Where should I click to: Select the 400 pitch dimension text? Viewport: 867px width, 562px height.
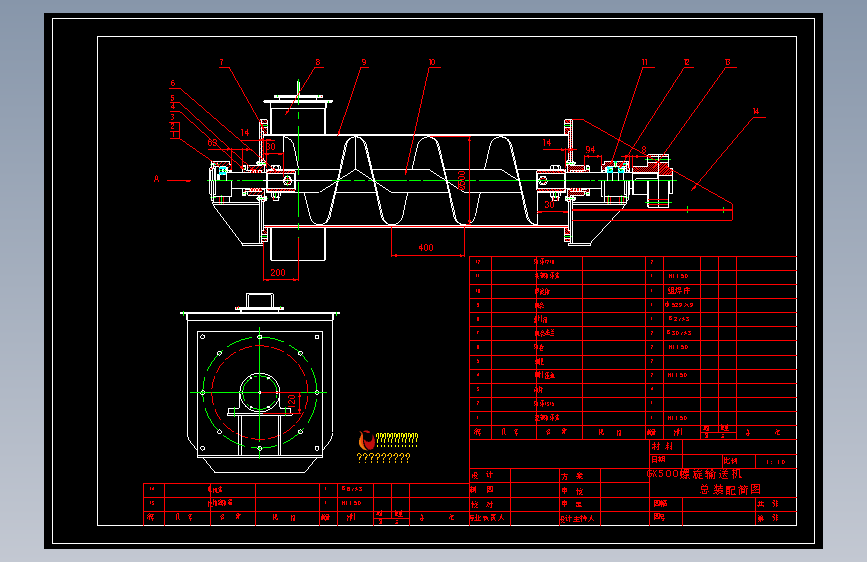click(x=426, y=248)
